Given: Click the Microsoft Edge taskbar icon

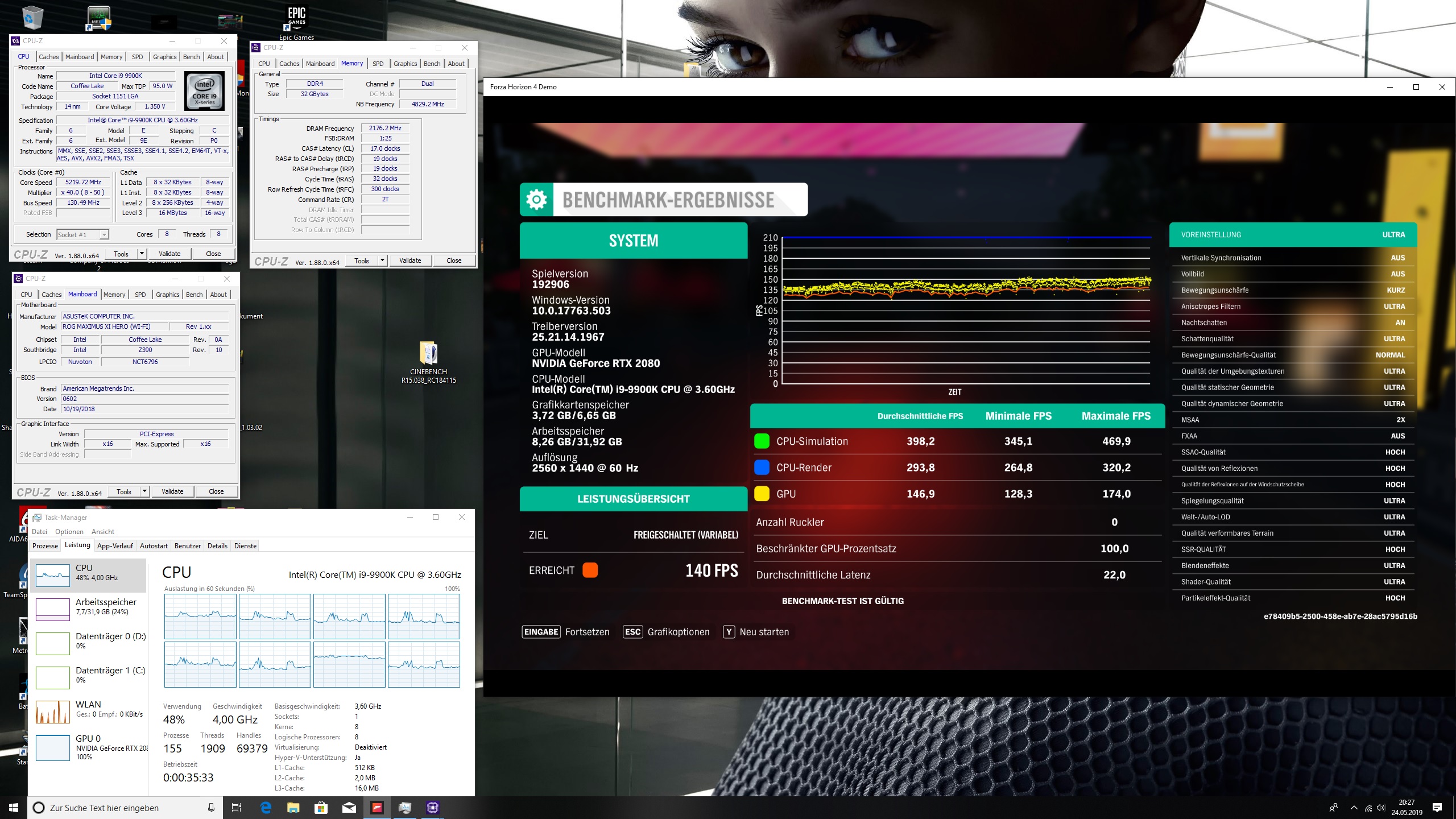Looking at the screenshot, I should (x=266, y=807).
